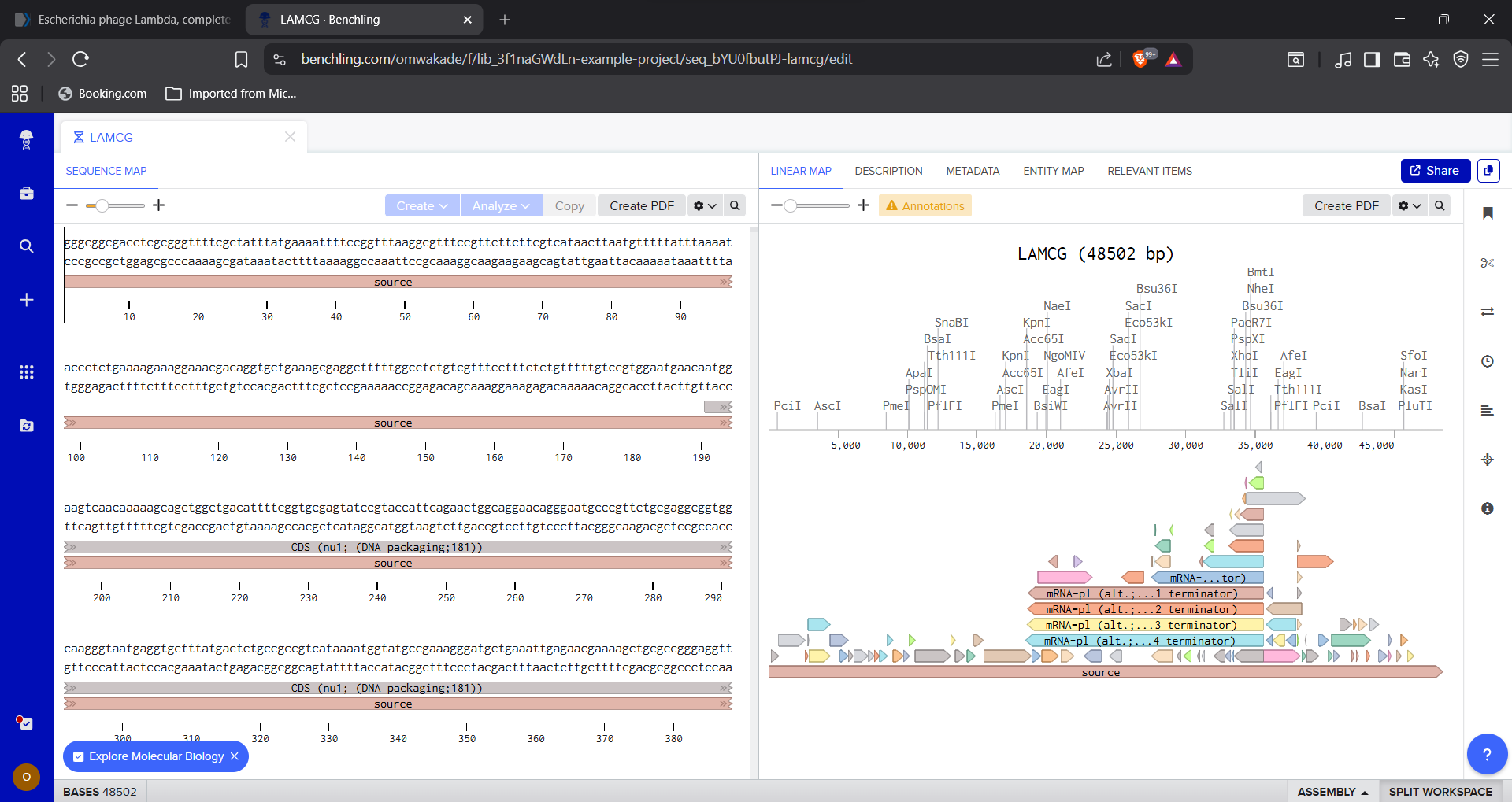
Task: Click the Share button
Action: pyautogui.click(x=1435, y=171)
